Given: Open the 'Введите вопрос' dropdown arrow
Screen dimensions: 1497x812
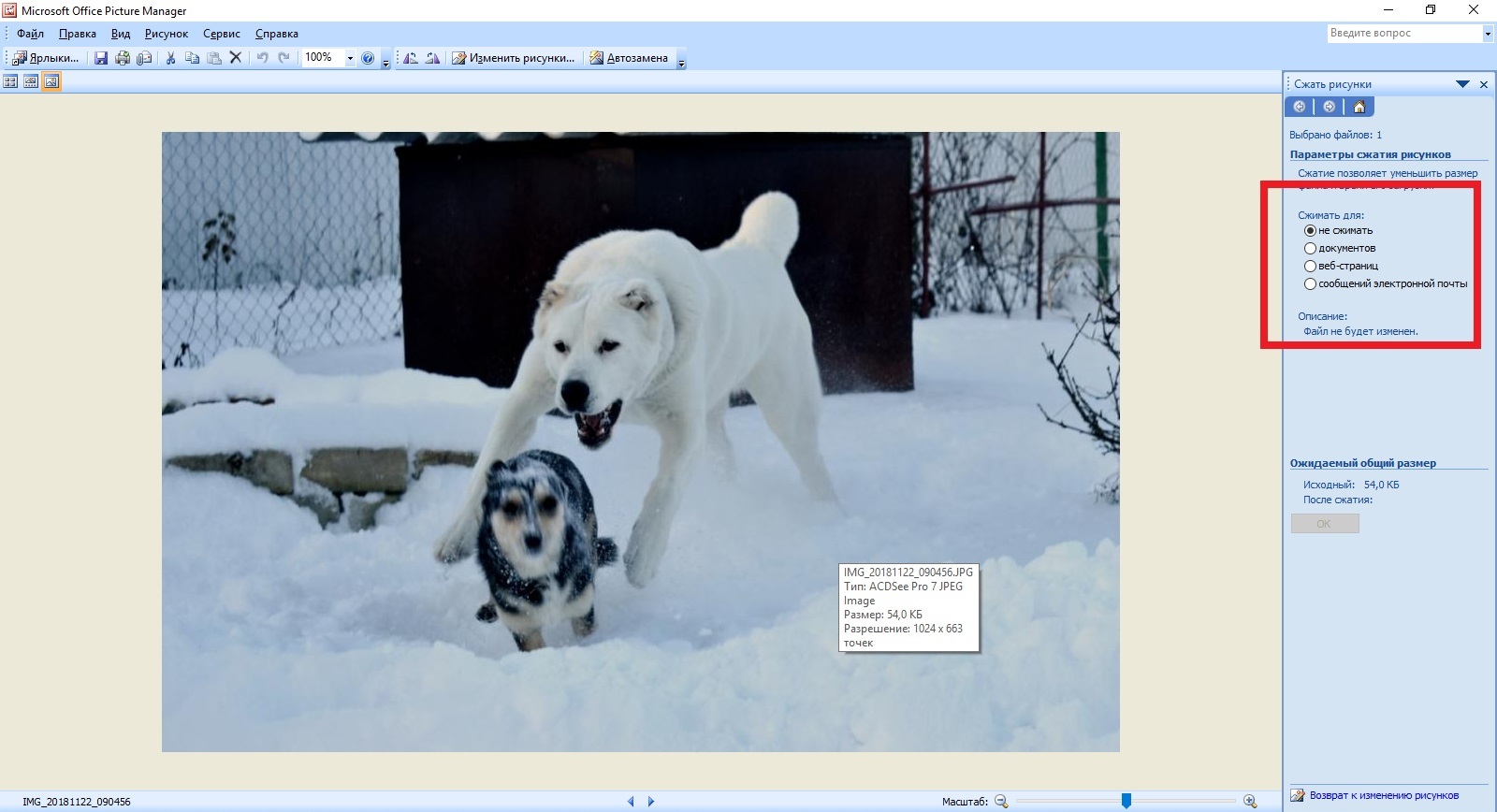Looking at the screenshot, I should 1488,34.
